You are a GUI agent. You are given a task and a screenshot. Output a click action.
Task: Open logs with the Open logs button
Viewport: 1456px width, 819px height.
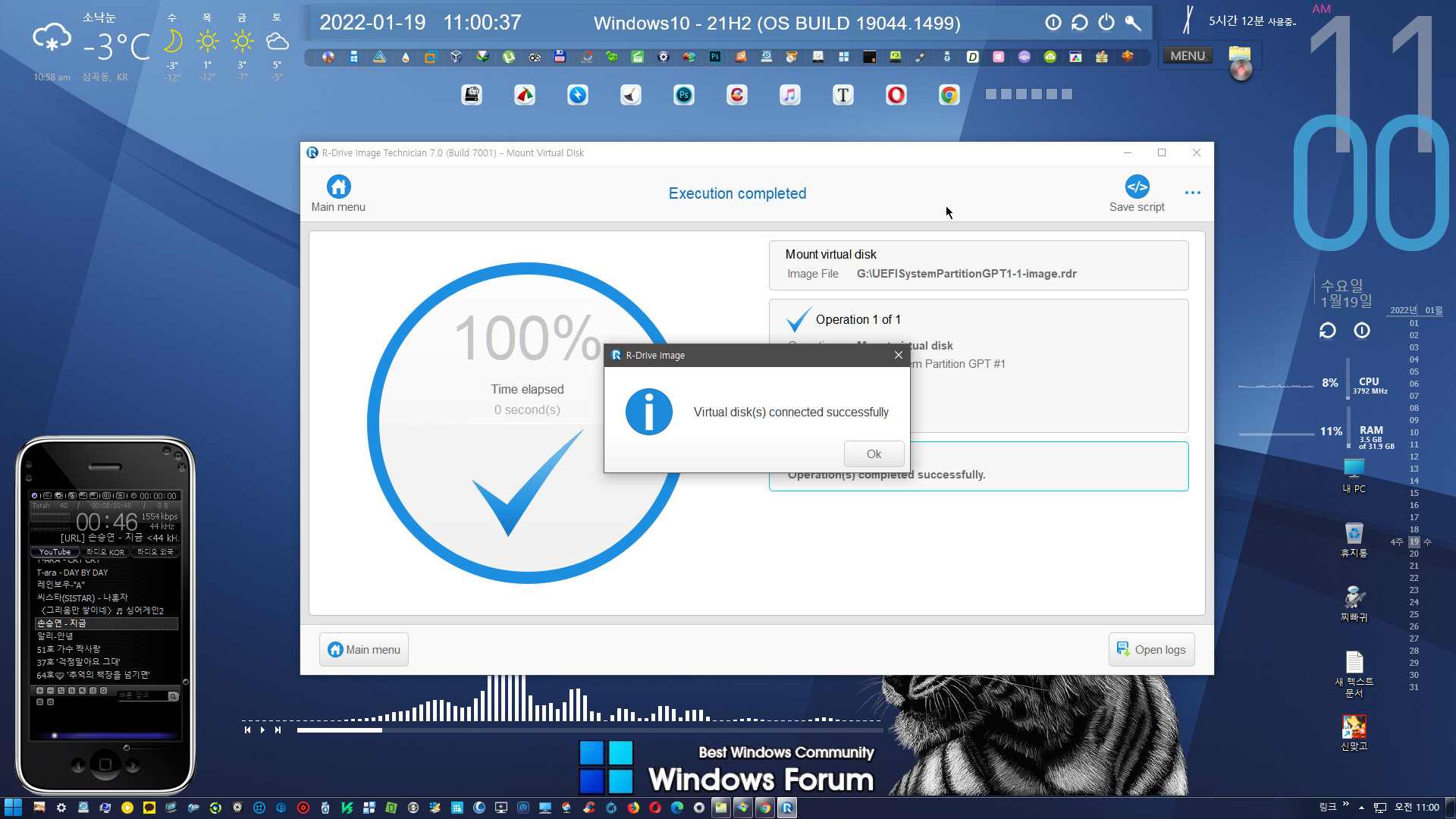click(1151, 650)
